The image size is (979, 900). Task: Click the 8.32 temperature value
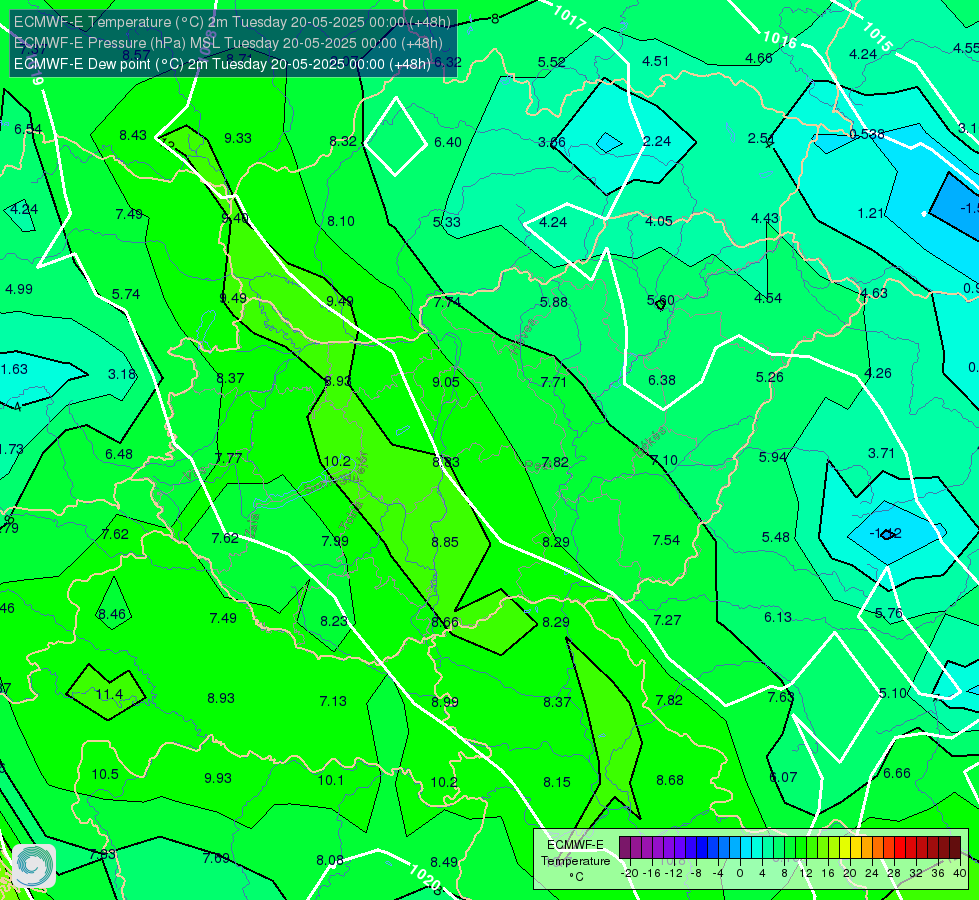coord(343,141)
